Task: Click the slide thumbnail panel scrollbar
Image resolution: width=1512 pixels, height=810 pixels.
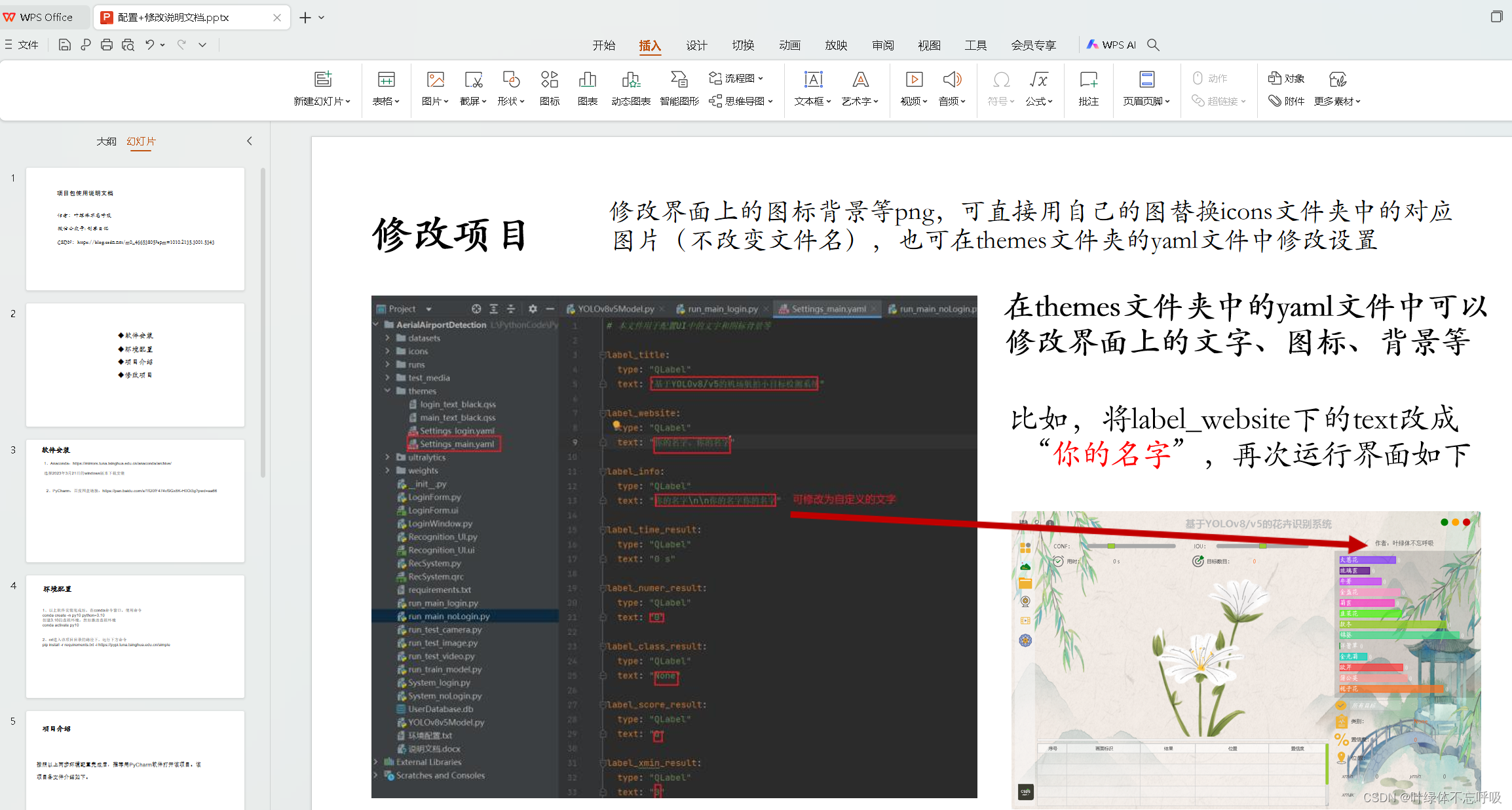Action: click(x=263, y=321)
